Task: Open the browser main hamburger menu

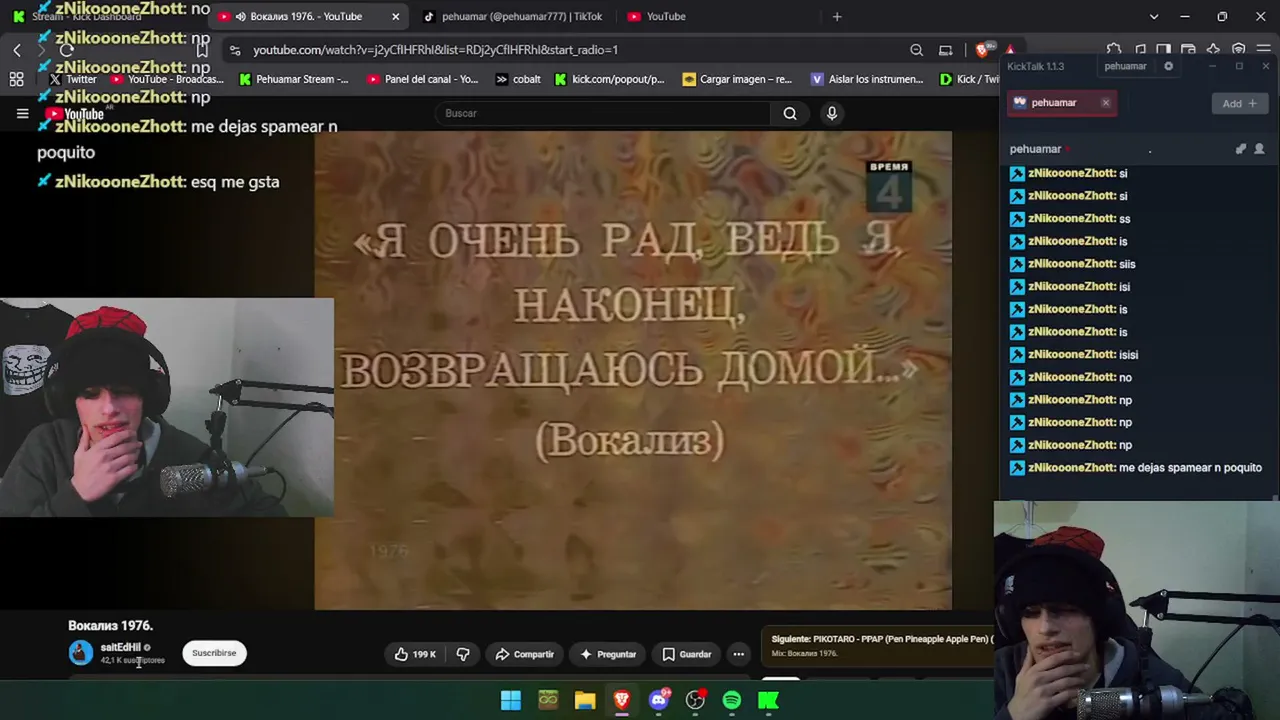Action: (1264, 50)
